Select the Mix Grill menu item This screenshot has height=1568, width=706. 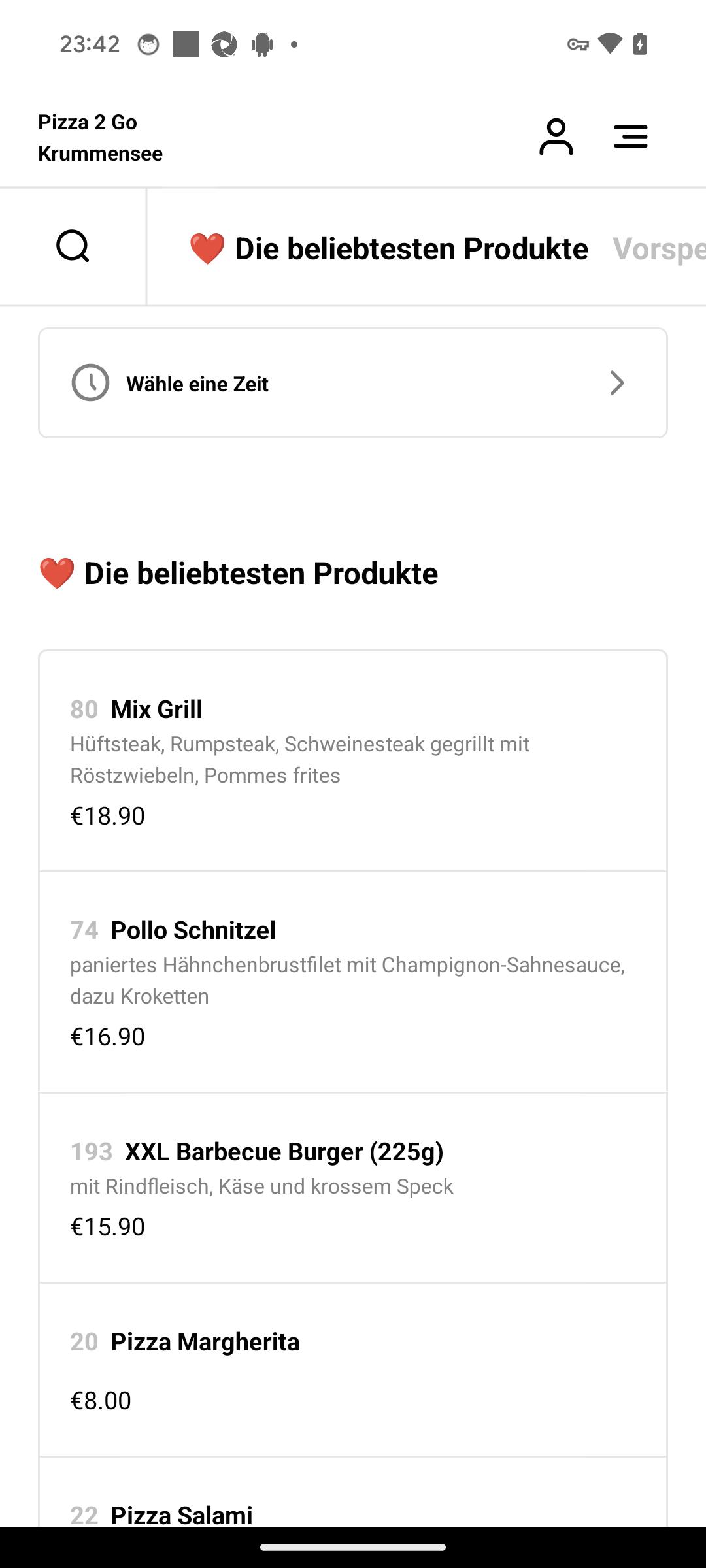click(353, 761)
